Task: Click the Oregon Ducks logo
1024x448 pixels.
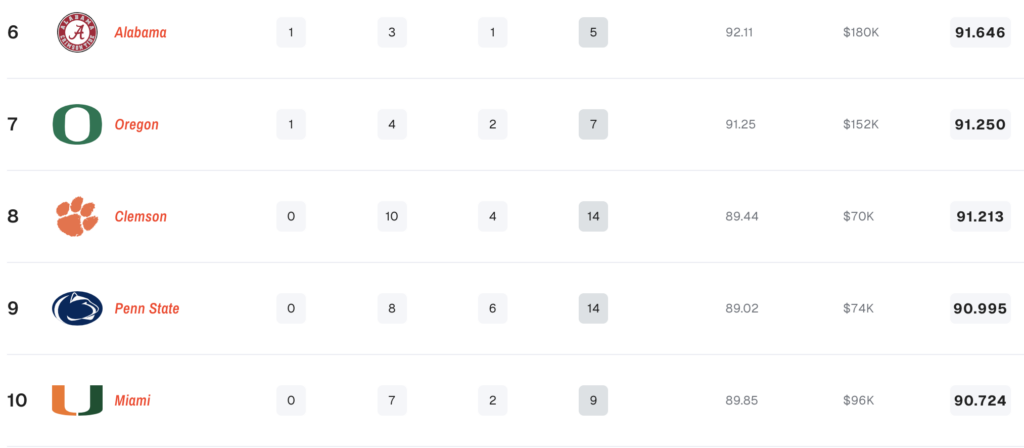Action: coord(77,125)
